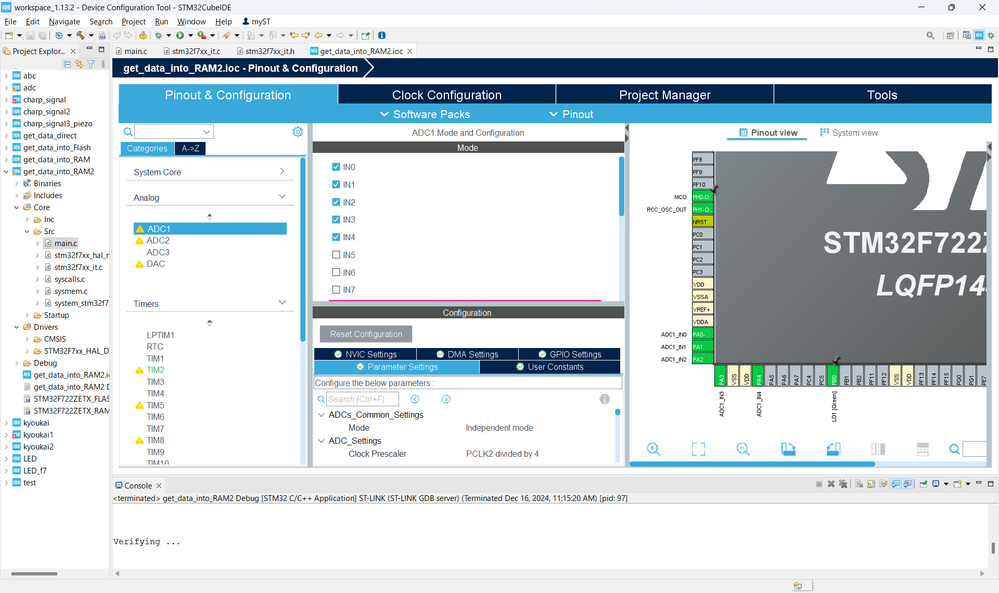Switch to the Tools tab

pyautogui.click(x=882, y=95)
